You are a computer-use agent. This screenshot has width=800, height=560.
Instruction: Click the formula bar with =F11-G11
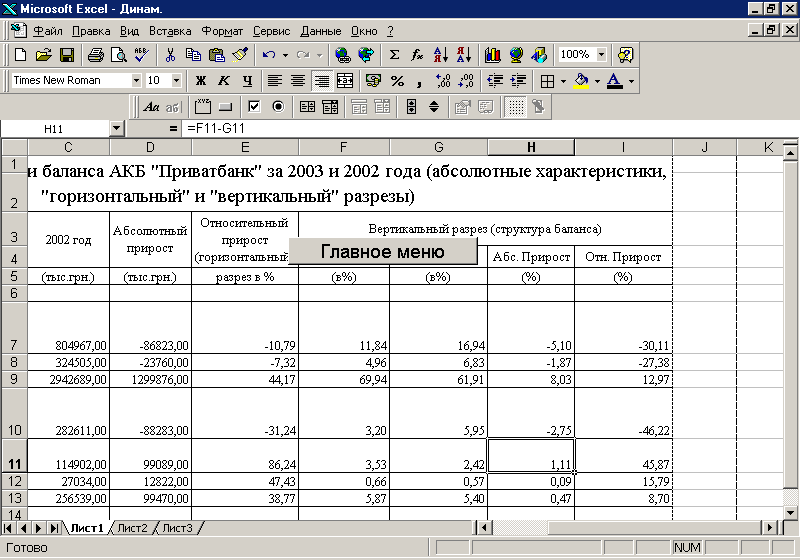[x=485, y=129]
